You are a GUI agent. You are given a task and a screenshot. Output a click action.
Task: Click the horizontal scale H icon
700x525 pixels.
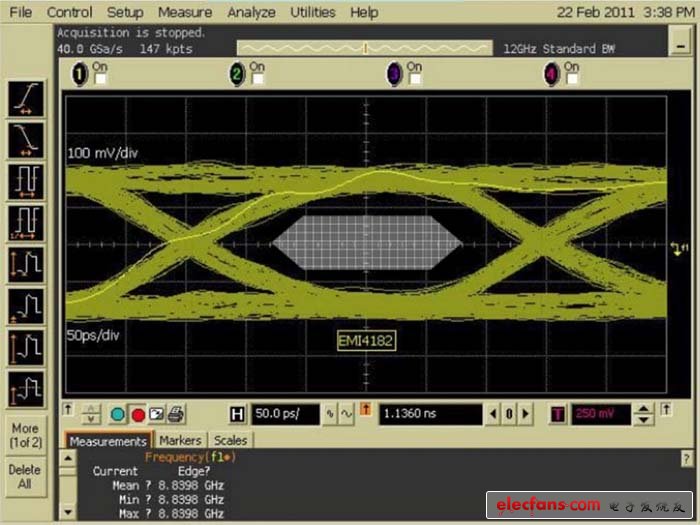[x=237, y=414]
